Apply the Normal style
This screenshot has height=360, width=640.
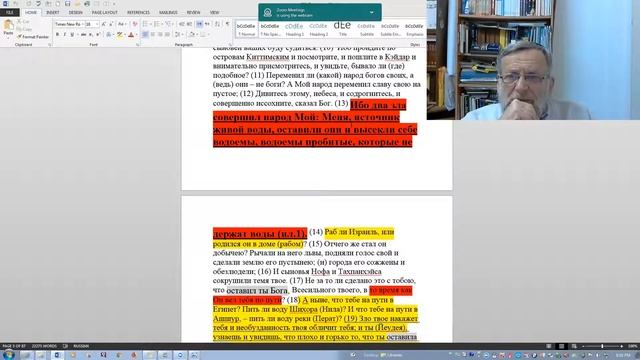coord(246,29)
